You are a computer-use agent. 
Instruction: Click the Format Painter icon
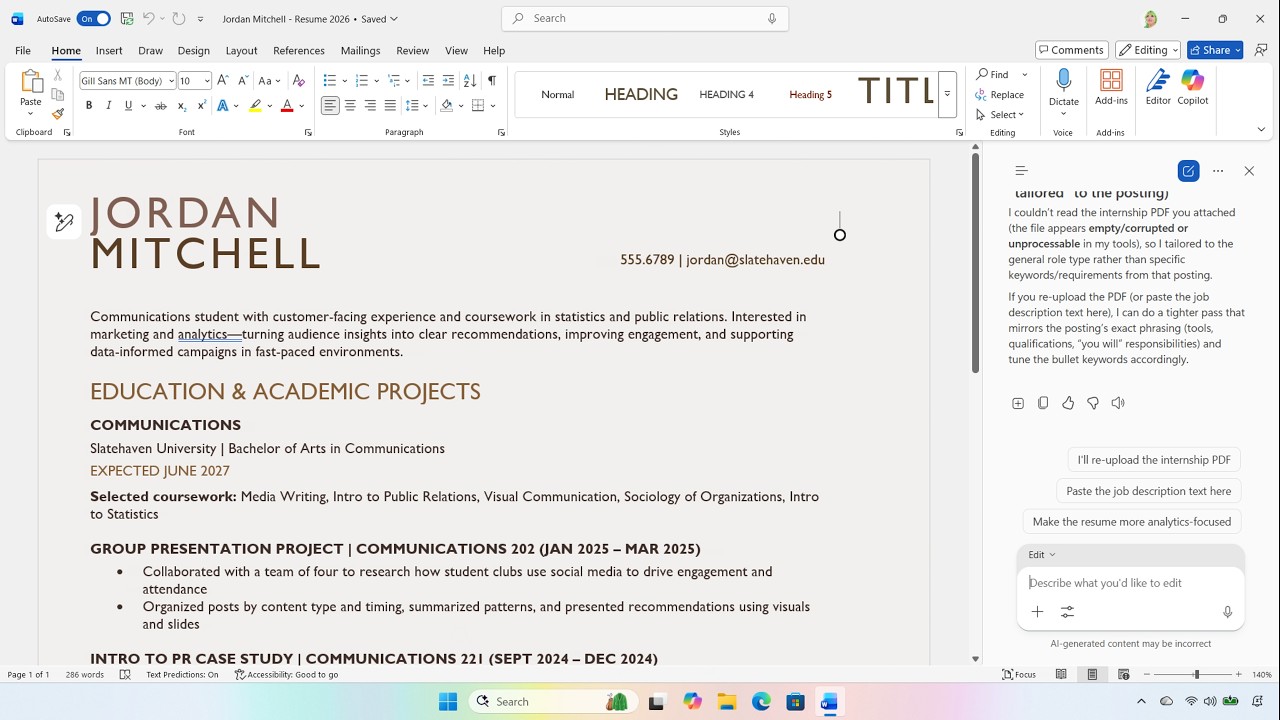click(x=58, y=114)
